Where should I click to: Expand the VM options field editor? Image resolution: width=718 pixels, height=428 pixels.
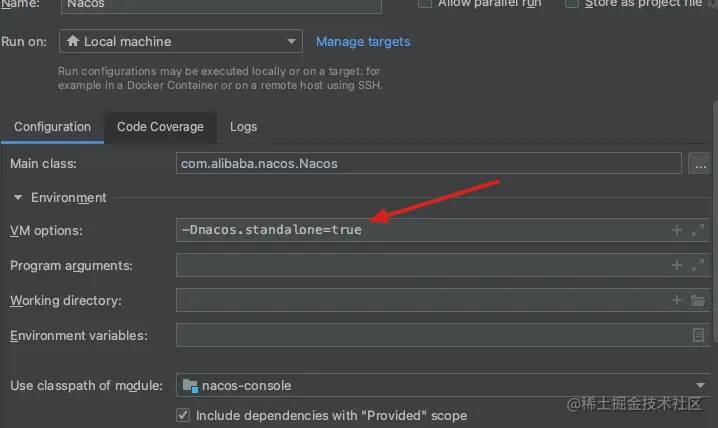(698, 230)
